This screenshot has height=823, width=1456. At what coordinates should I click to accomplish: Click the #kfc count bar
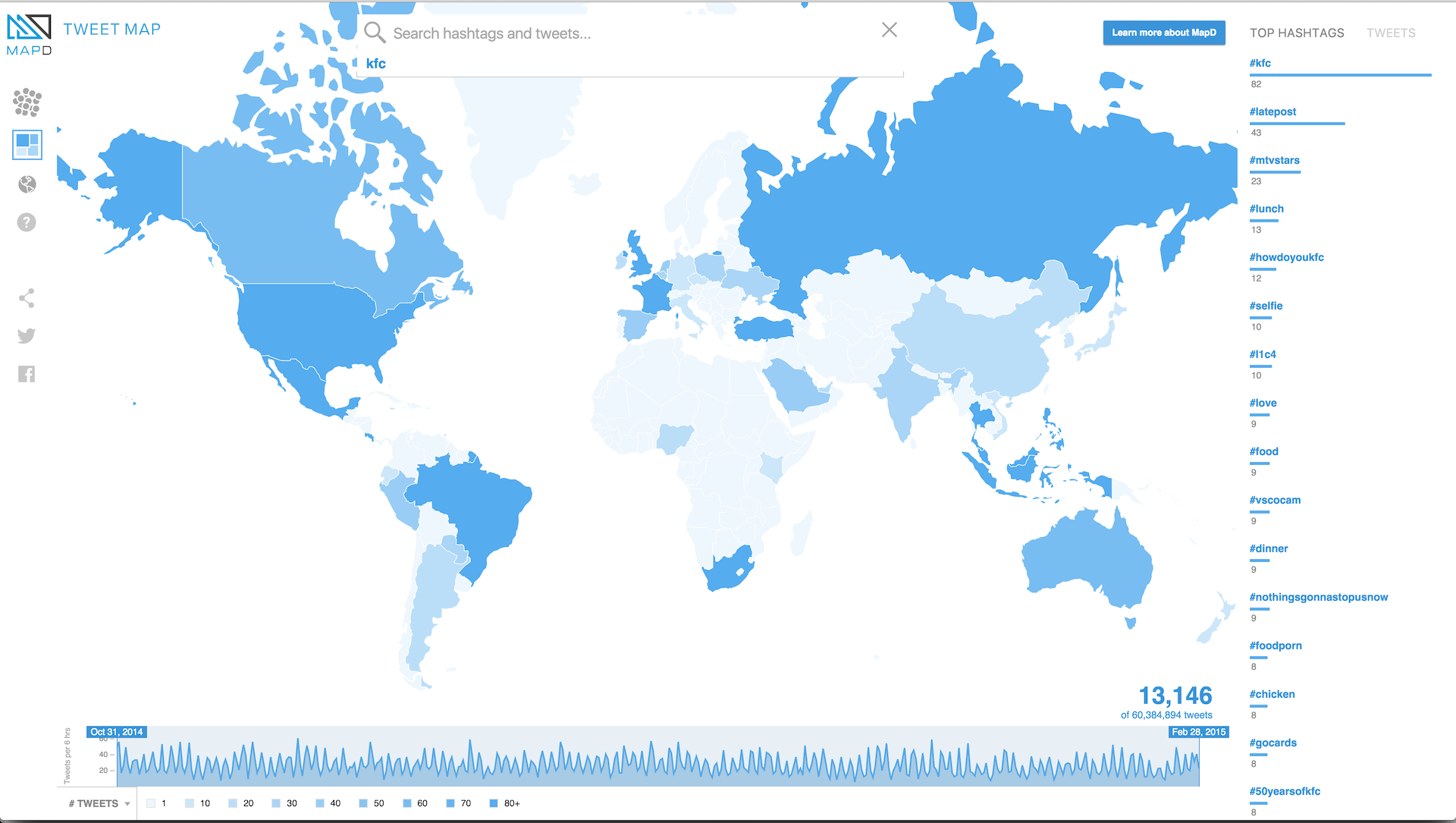pos(1341,75)
